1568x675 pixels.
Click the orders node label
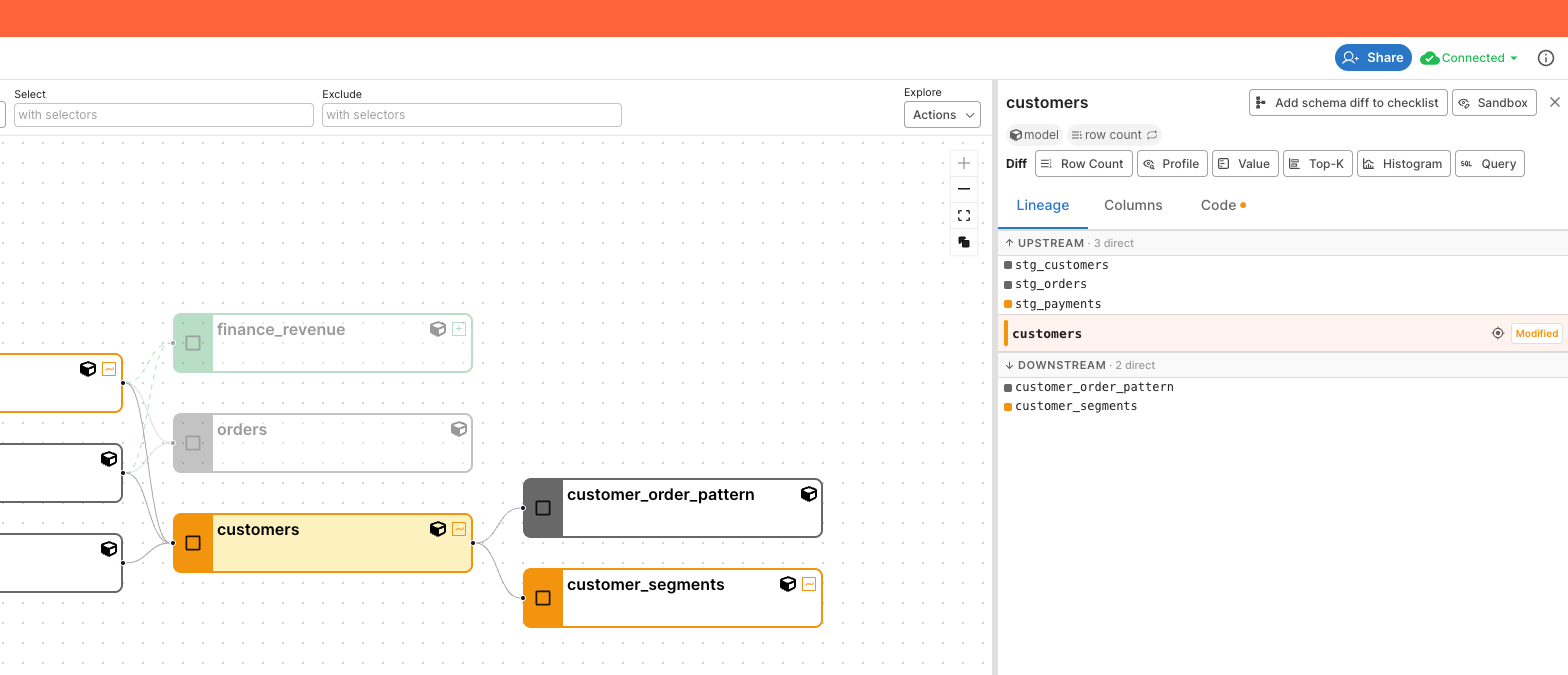click(242, 430)
